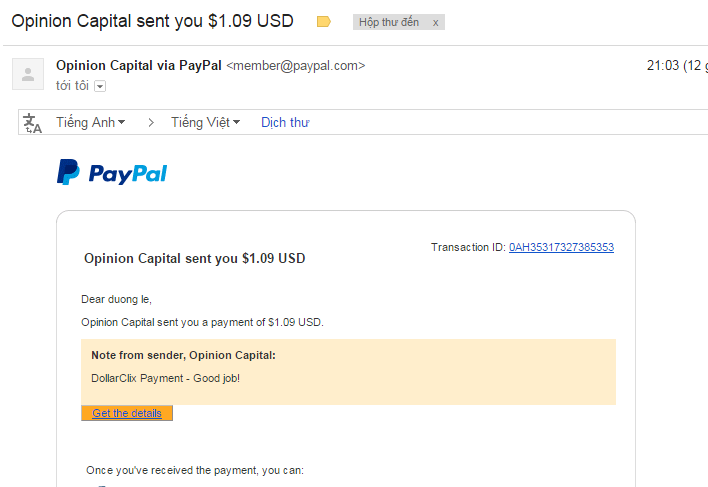The width and height of the screenshot is (708, 487).
Task: Click the translate icon
Action: pos(33,123)
